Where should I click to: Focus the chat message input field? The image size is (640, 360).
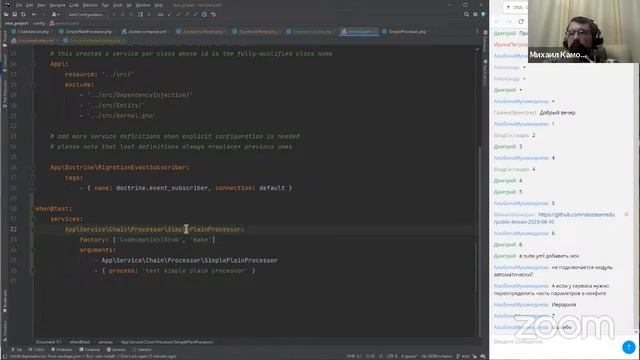coord(555,342)
